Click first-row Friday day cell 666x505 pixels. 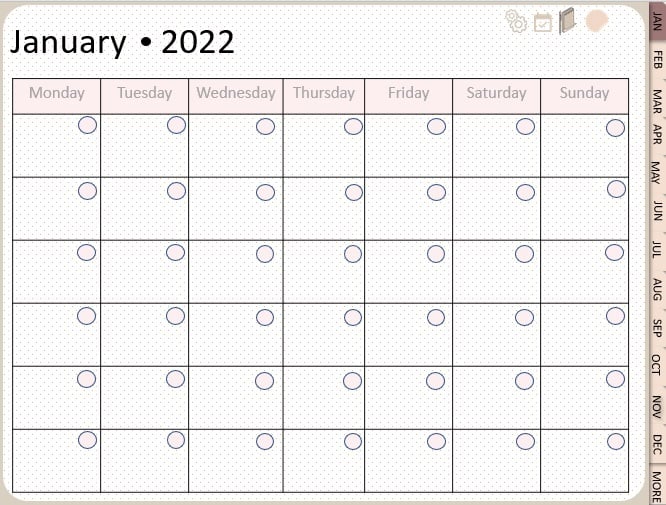(x=407, y=148)
